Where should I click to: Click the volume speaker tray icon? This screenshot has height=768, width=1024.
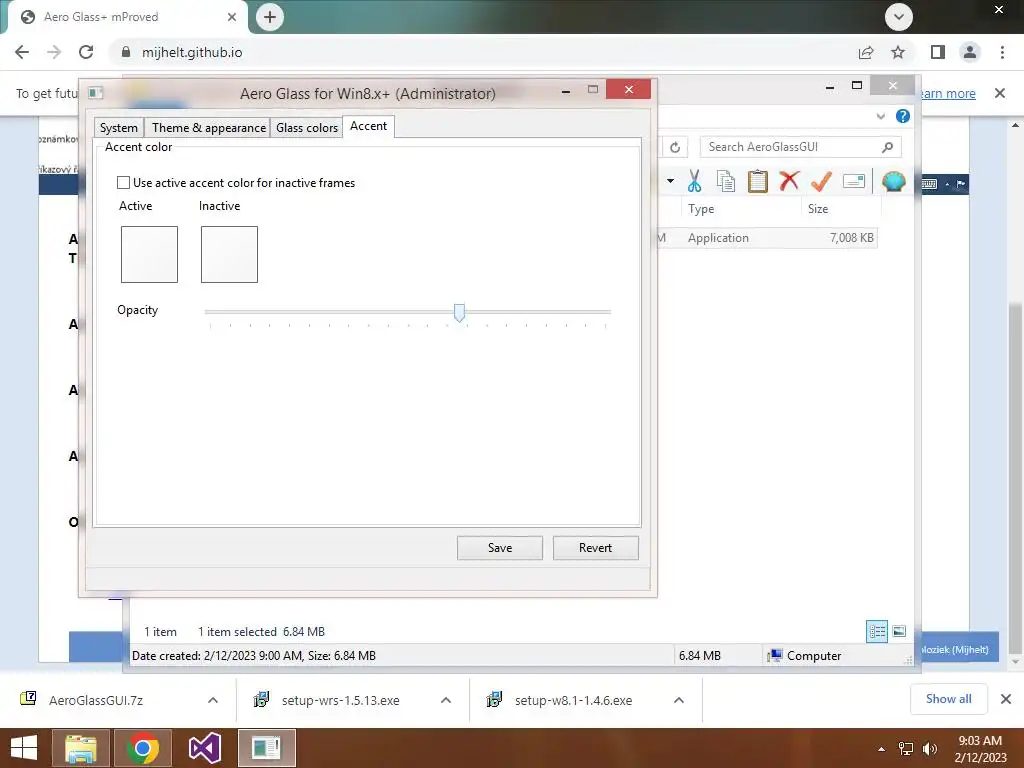pyautogui.click(x=929, y=748)
